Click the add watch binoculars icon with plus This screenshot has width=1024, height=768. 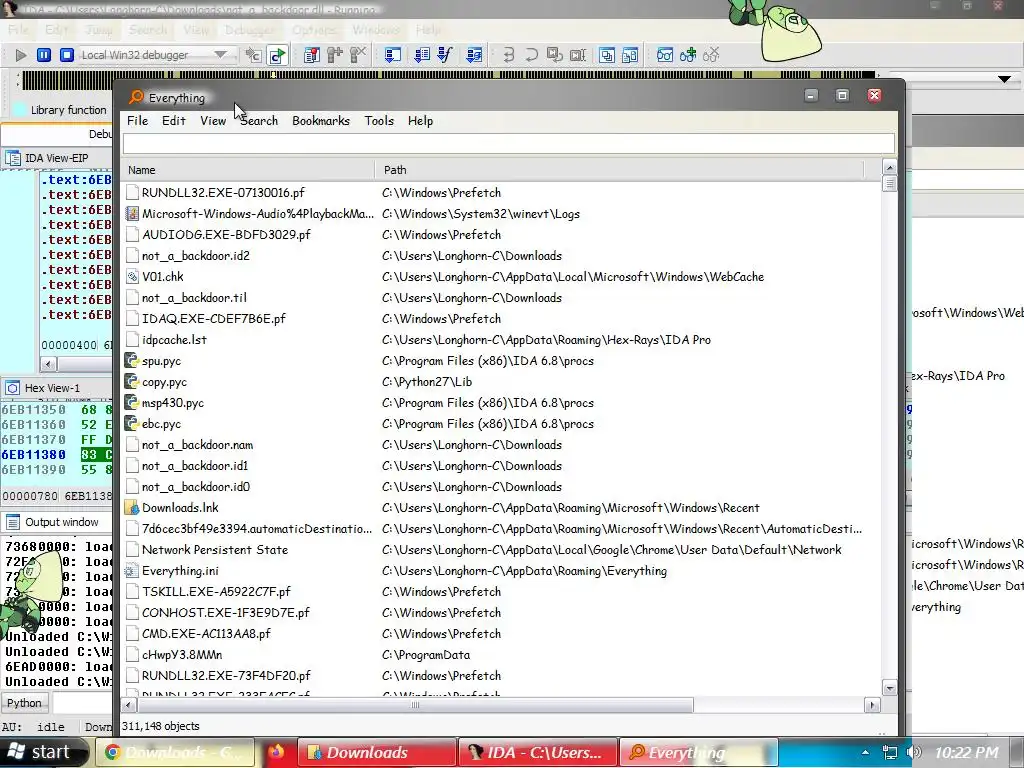pyautogui.click(x=688, y=55)
